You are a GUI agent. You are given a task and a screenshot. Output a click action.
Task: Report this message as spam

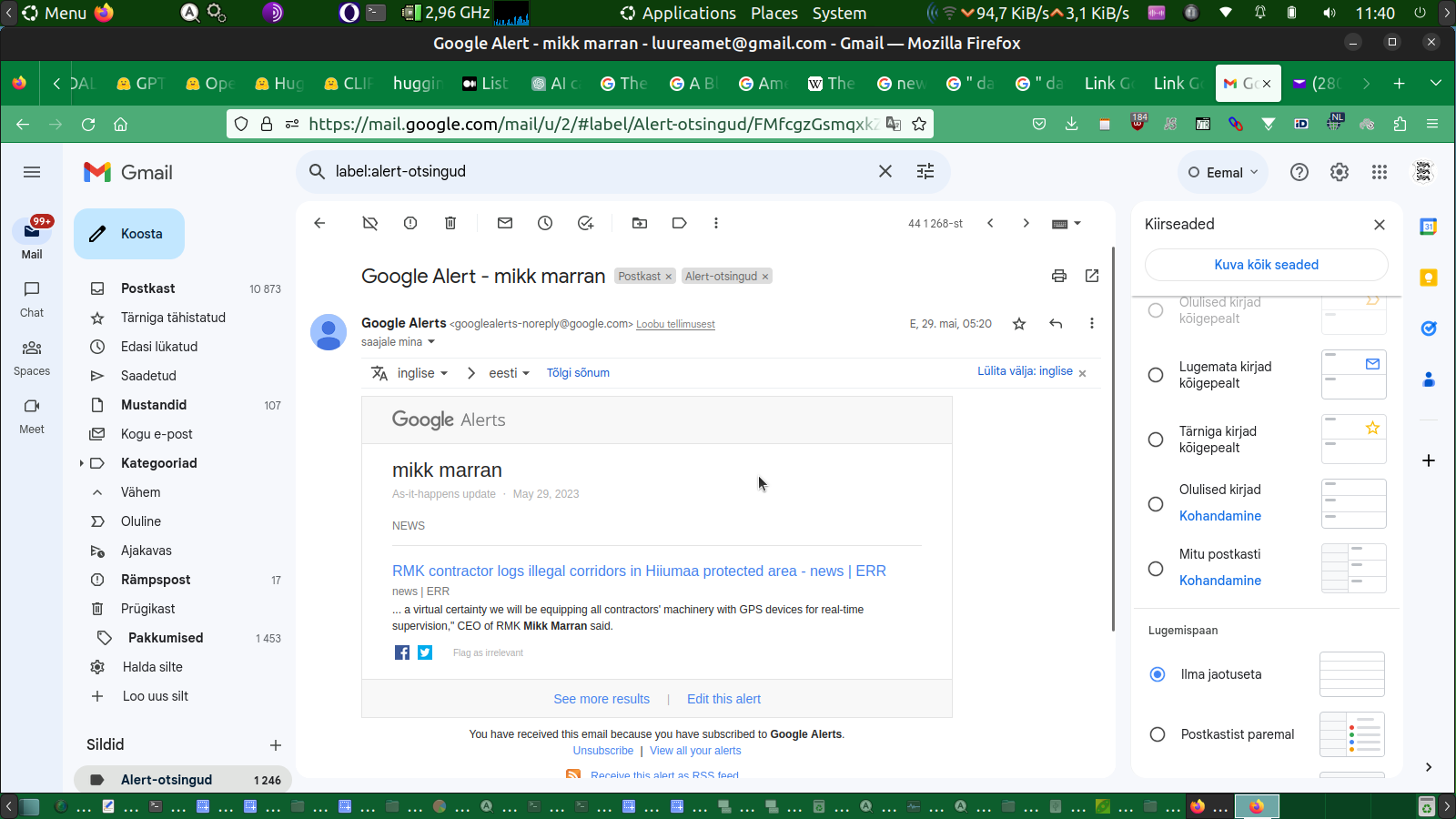(x=410, y=223)
